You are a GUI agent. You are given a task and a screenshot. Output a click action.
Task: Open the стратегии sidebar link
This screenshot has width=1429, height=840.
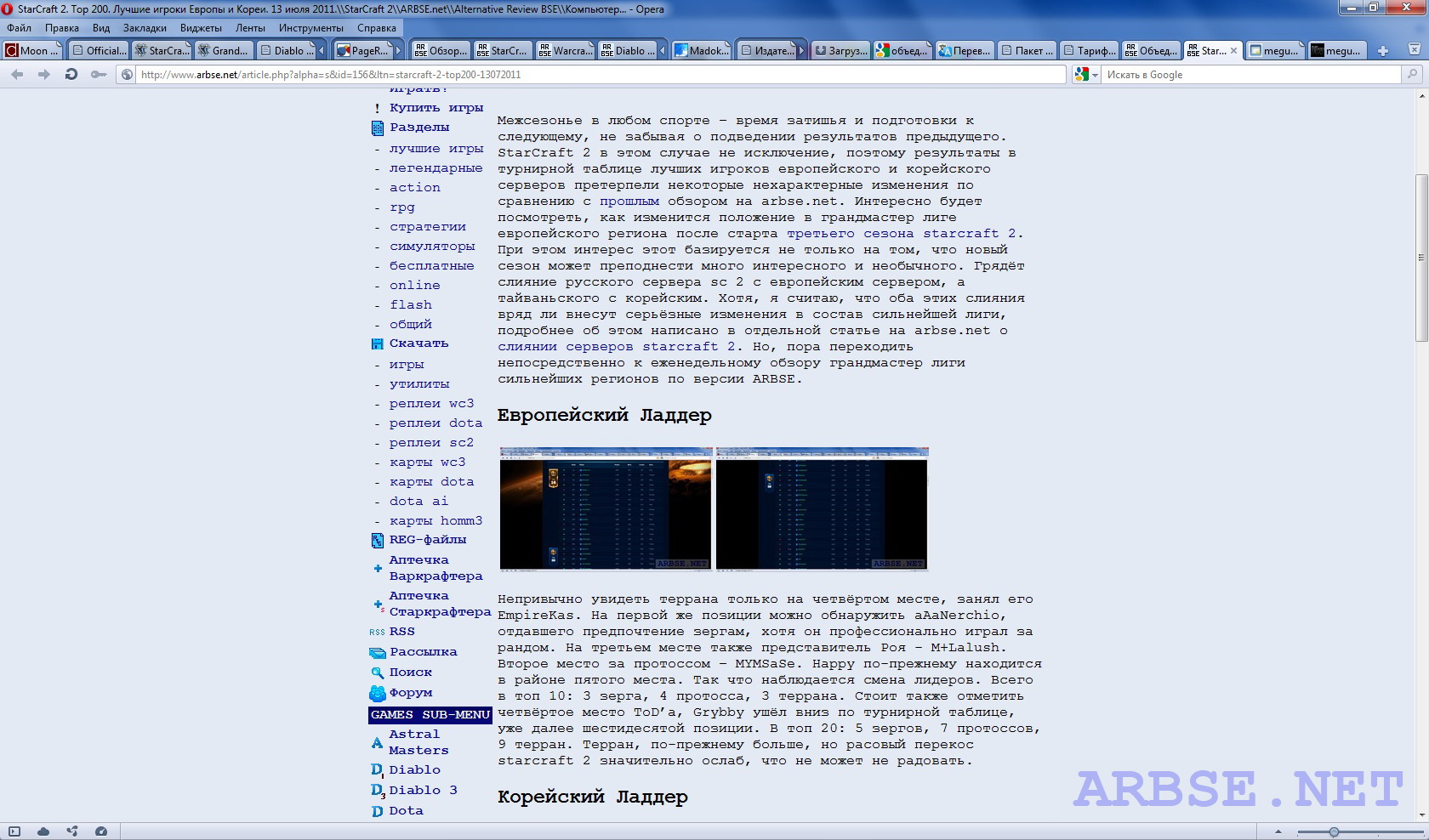428,227
